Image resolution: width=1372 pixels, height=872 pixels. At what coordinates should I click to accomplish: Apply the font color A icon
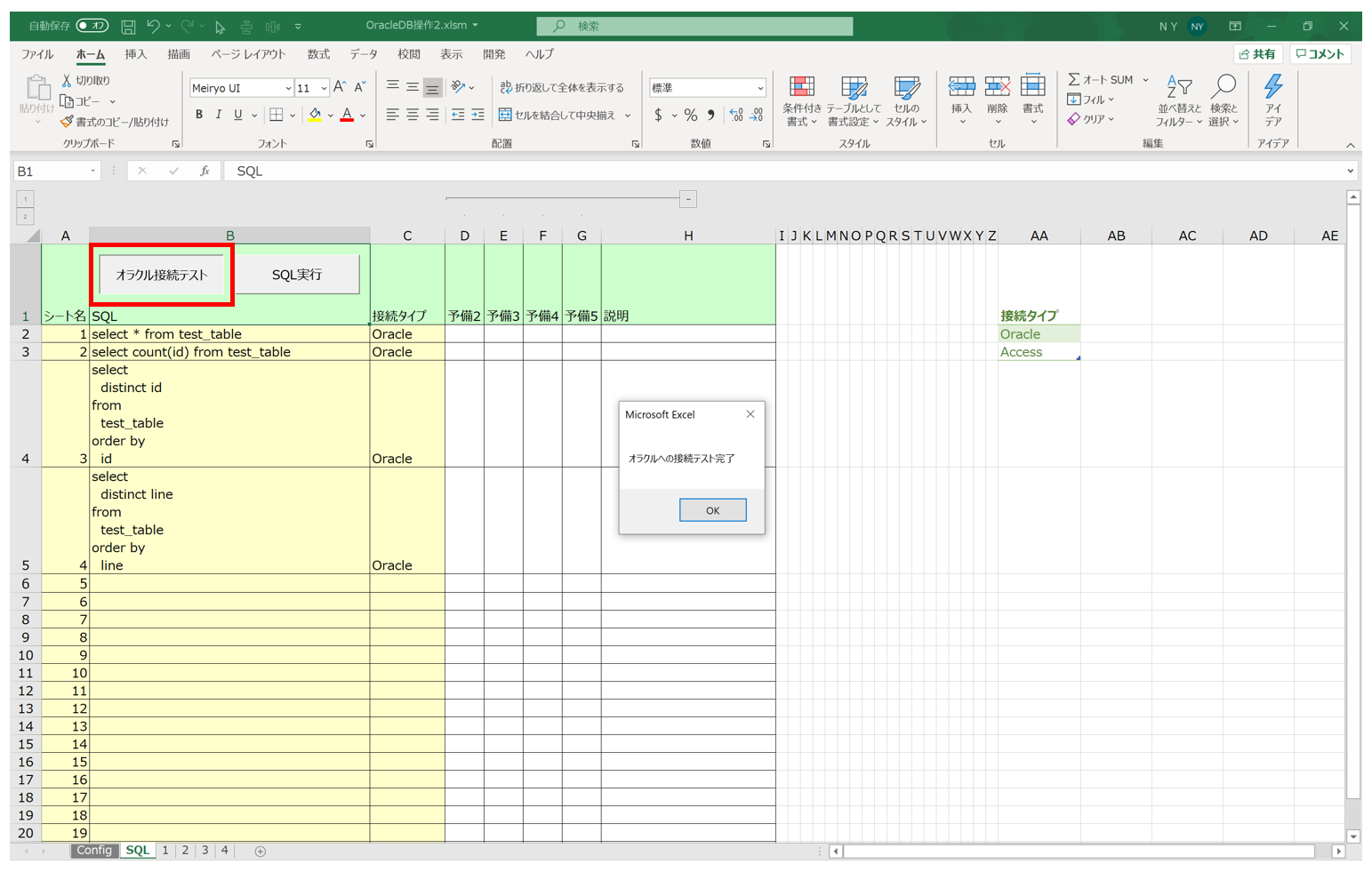[x=347, y=115]
